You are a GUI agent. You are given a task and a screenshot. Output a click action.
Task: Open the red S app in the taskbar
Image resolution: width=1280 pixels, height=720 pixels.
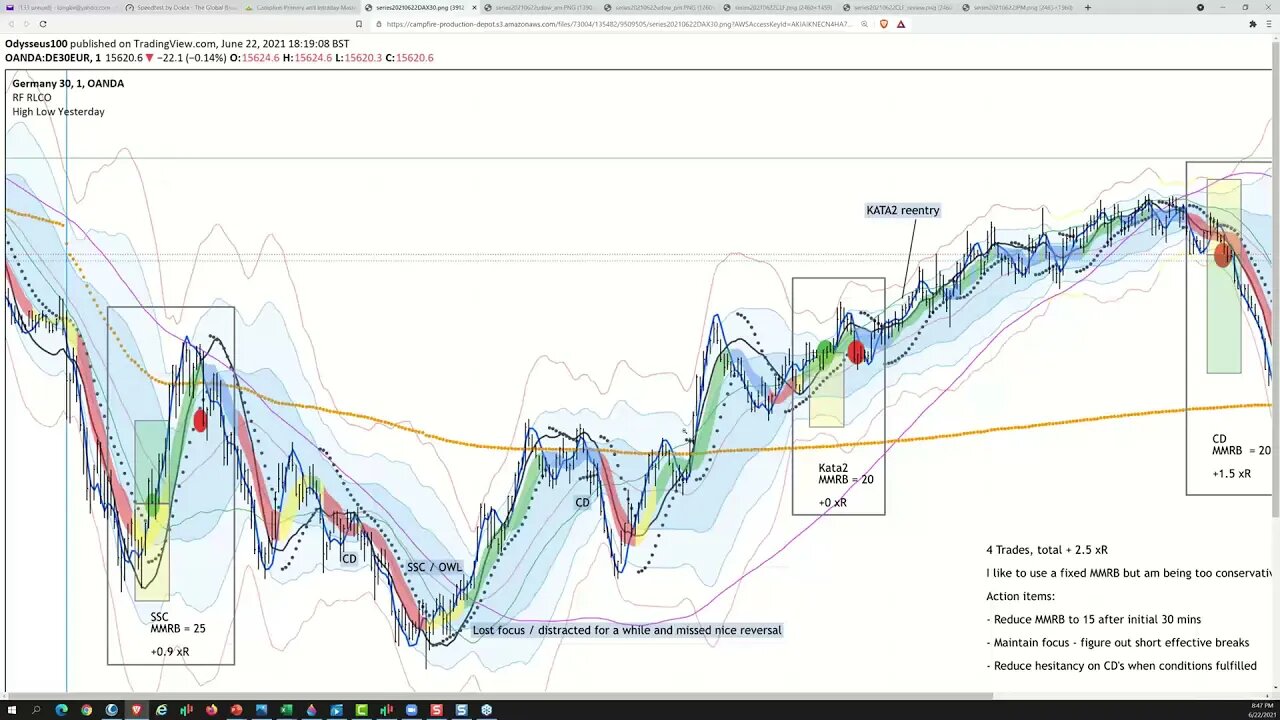(436, 710)
